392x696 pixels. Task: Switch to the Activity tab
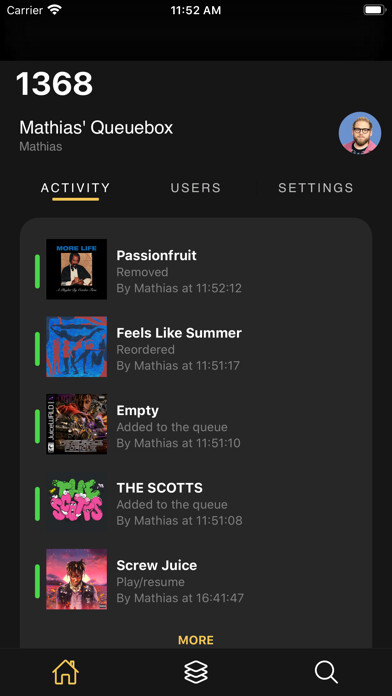75,188
